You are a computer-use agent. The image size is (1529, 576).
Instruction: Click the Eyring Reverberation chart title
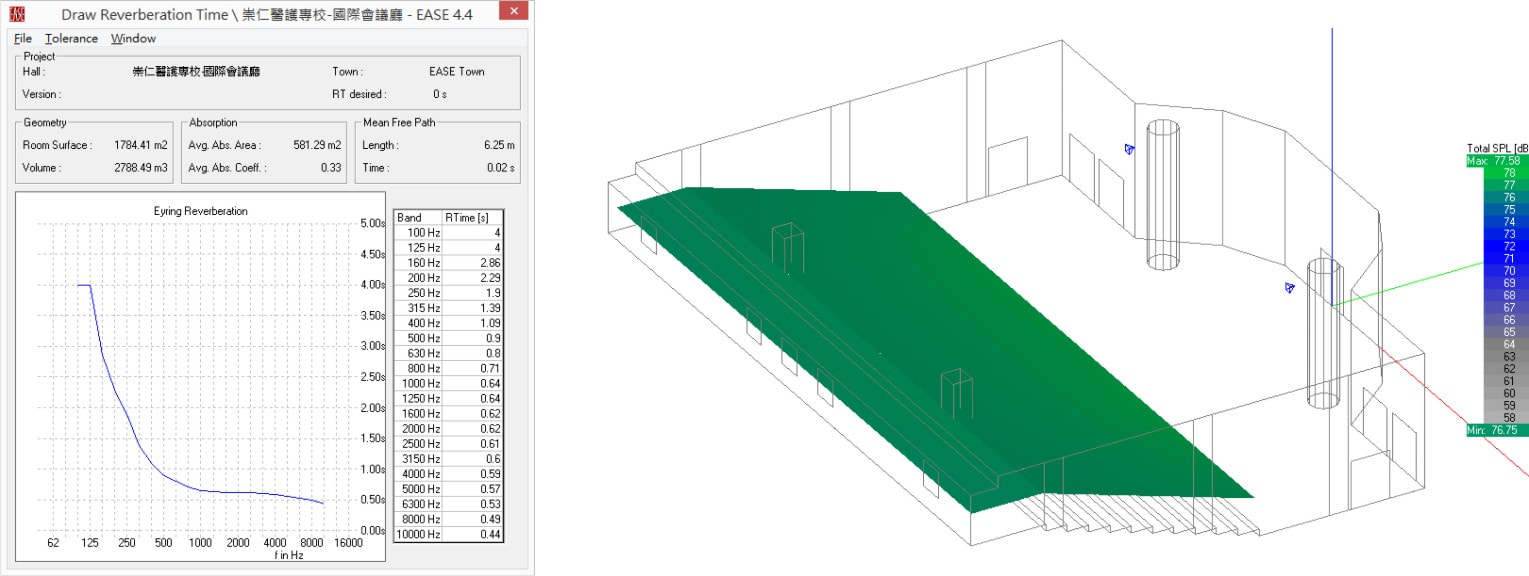click(x=201, y=211)
